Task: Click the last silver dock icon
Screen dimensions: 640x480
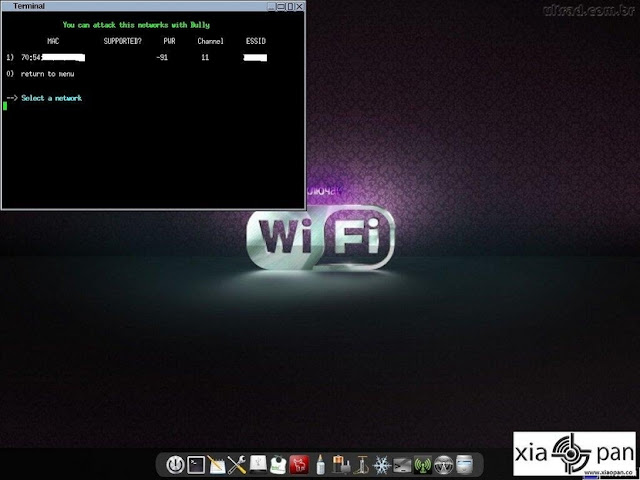Action: tap(464, 464)
